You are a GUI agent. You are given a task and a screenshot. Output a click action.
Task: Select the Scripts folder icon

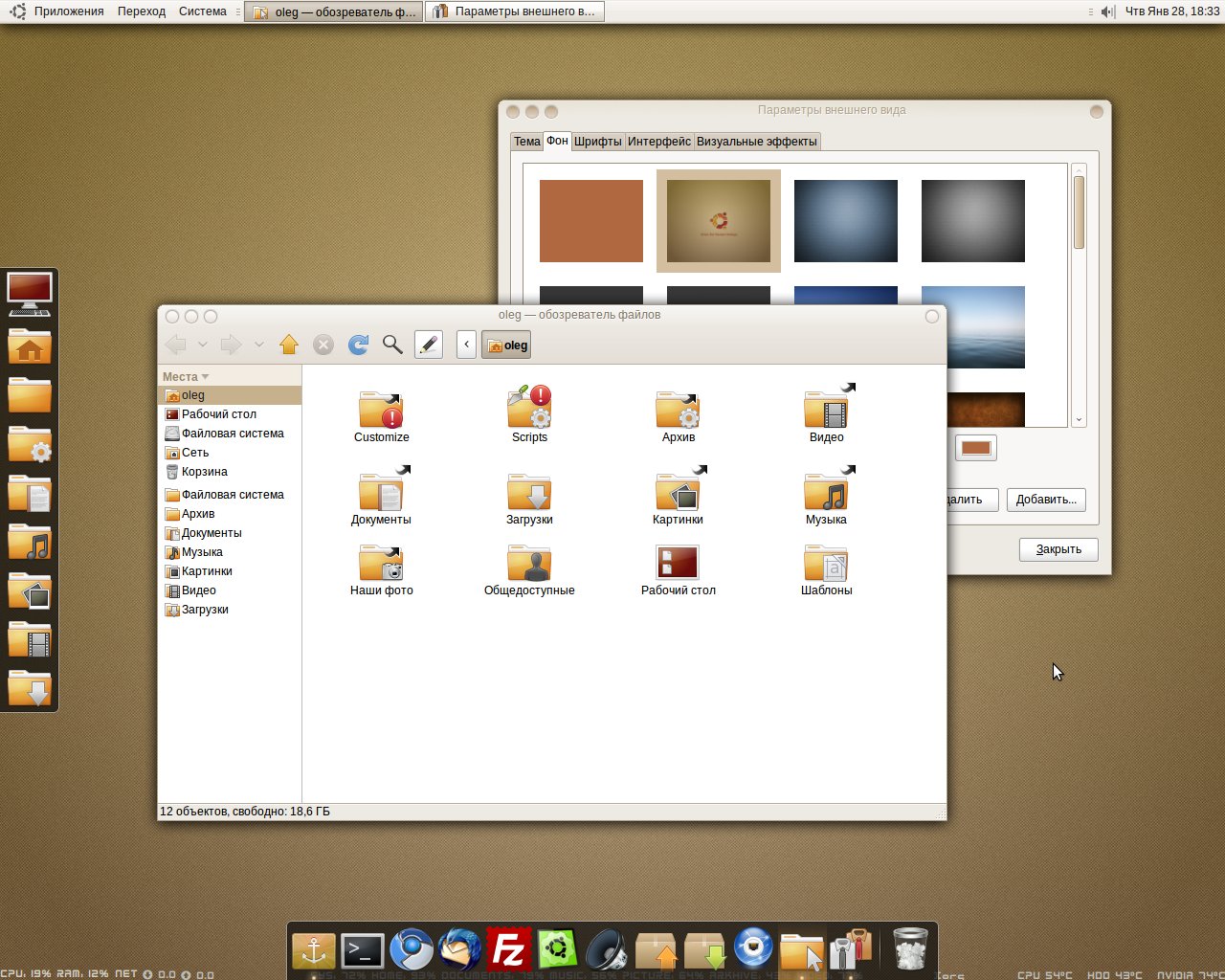pyautogui.click(x=529, y=407)
